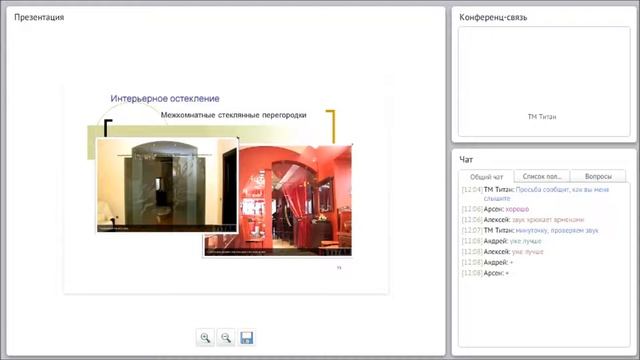Open the Вопросы tab
The width and height of the screenshot is (640, 360).
tap(598, 176)
